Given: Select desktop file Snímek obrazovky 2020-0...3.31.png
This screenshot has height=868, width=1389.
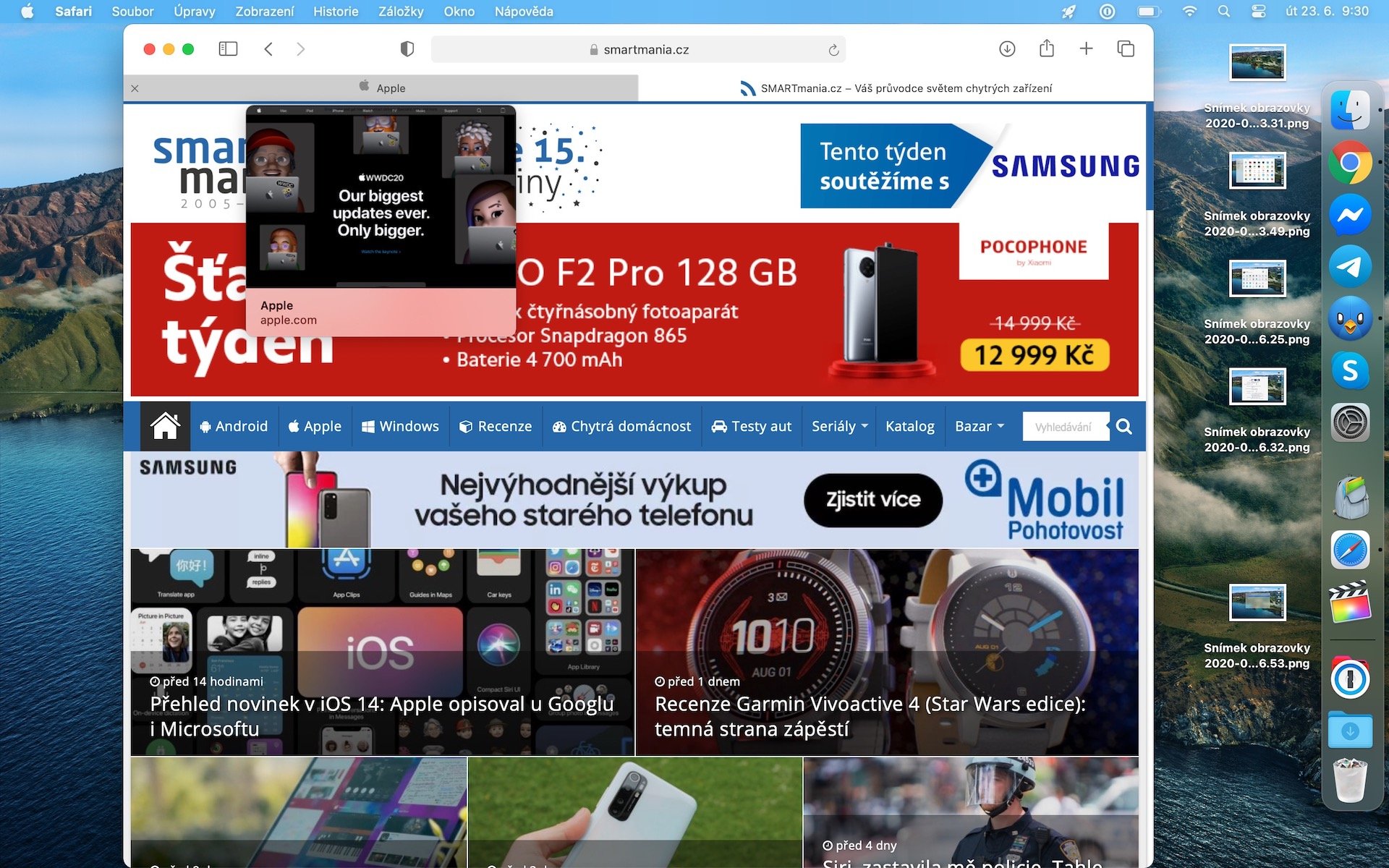Looking at the screenshot, I should (1257, 88).
